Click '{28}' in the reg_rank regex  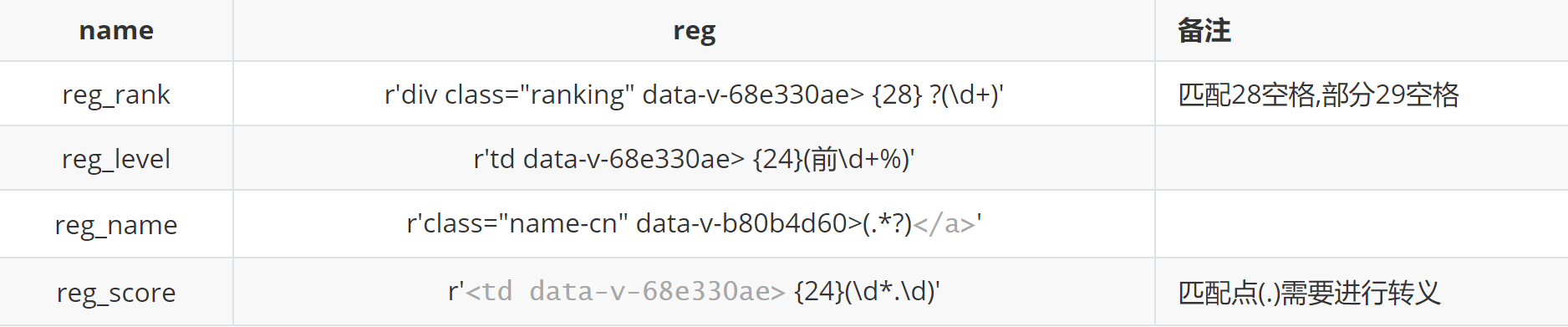(896, 95)
